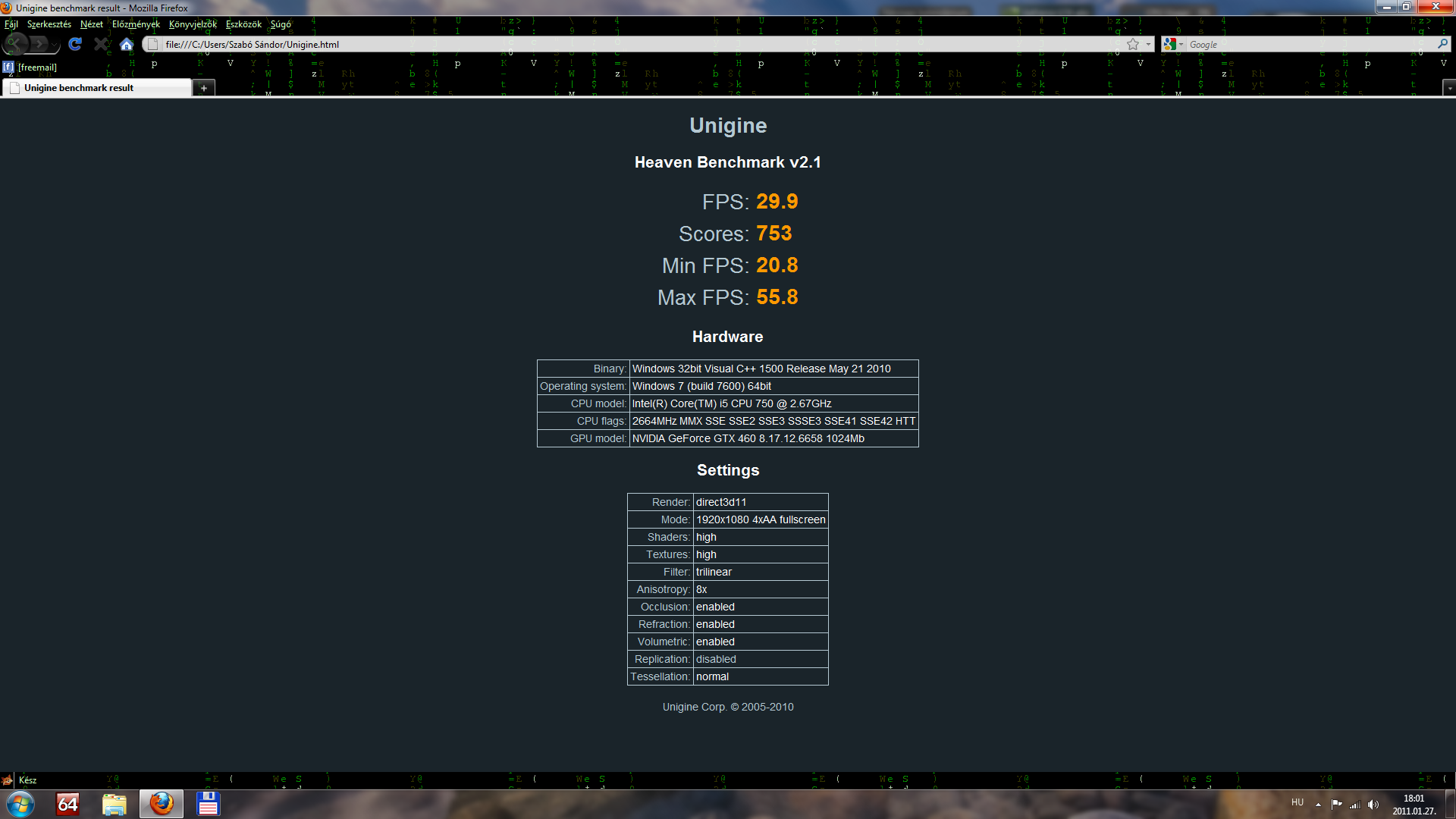Click the Heaven Benchmark v2.1 heading
This screenshot has width=1456, height=819.
tap(728, 162)
